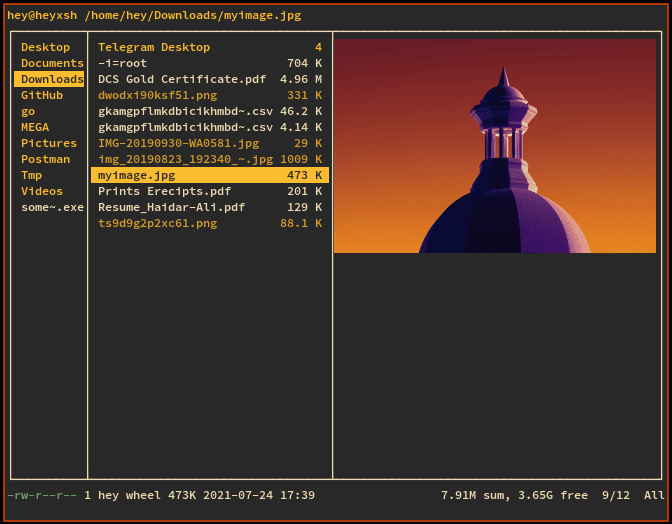Choose the go directory
The height and width of the screenshot is (524, 672).
click(x=28, y=111)
